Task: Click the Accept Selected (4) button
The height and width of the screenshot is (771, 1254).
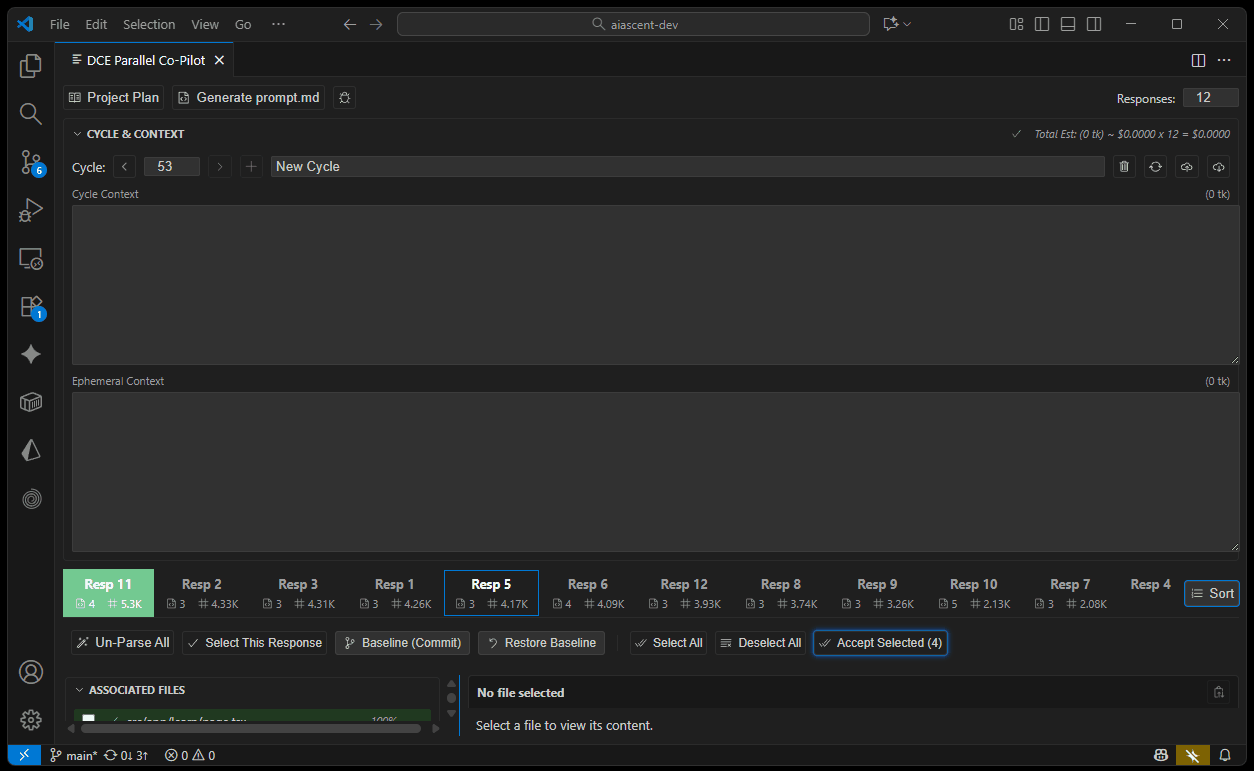Action: [x=880, y=643]
